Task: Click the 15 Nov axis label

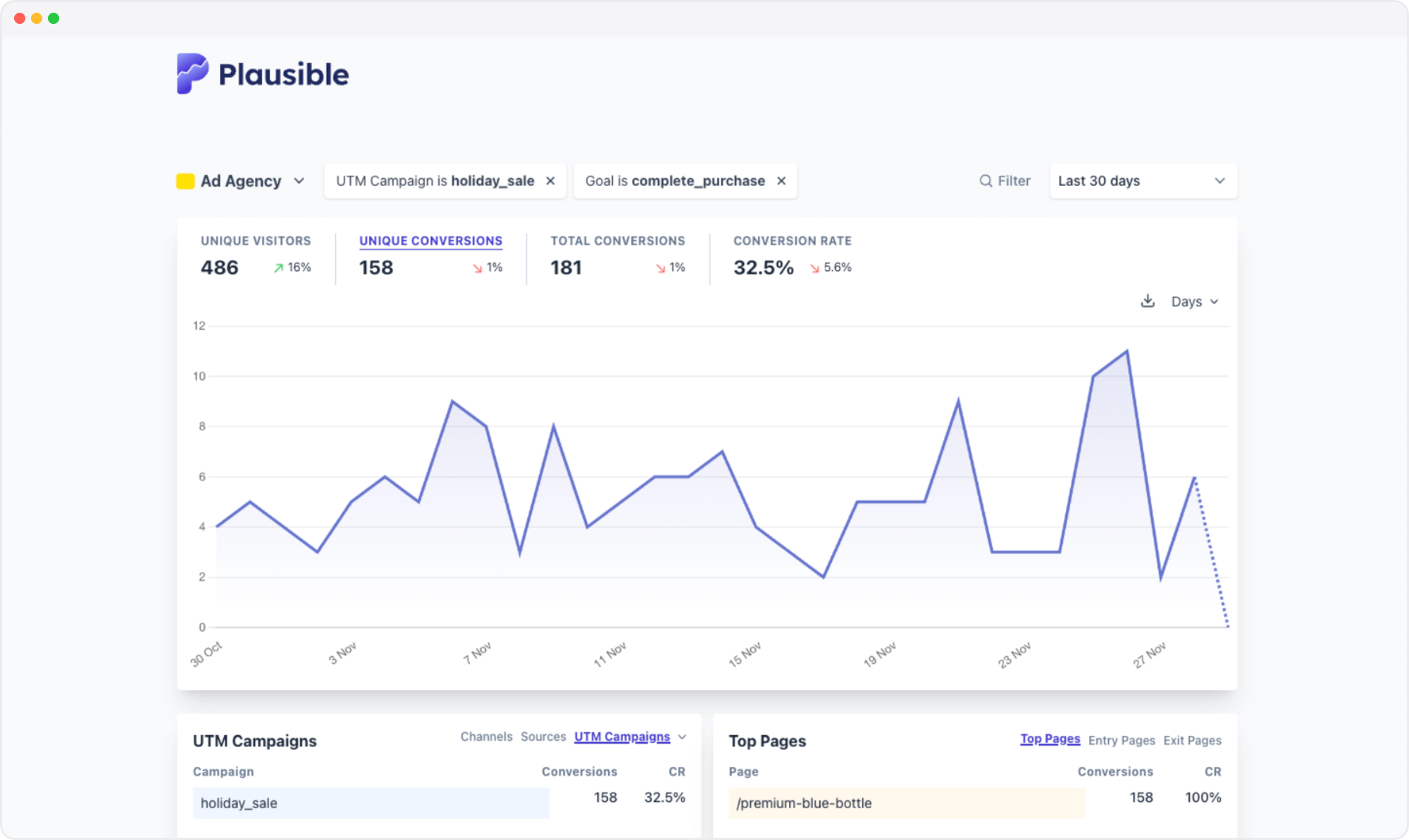Action: click(x=745, y=654)
